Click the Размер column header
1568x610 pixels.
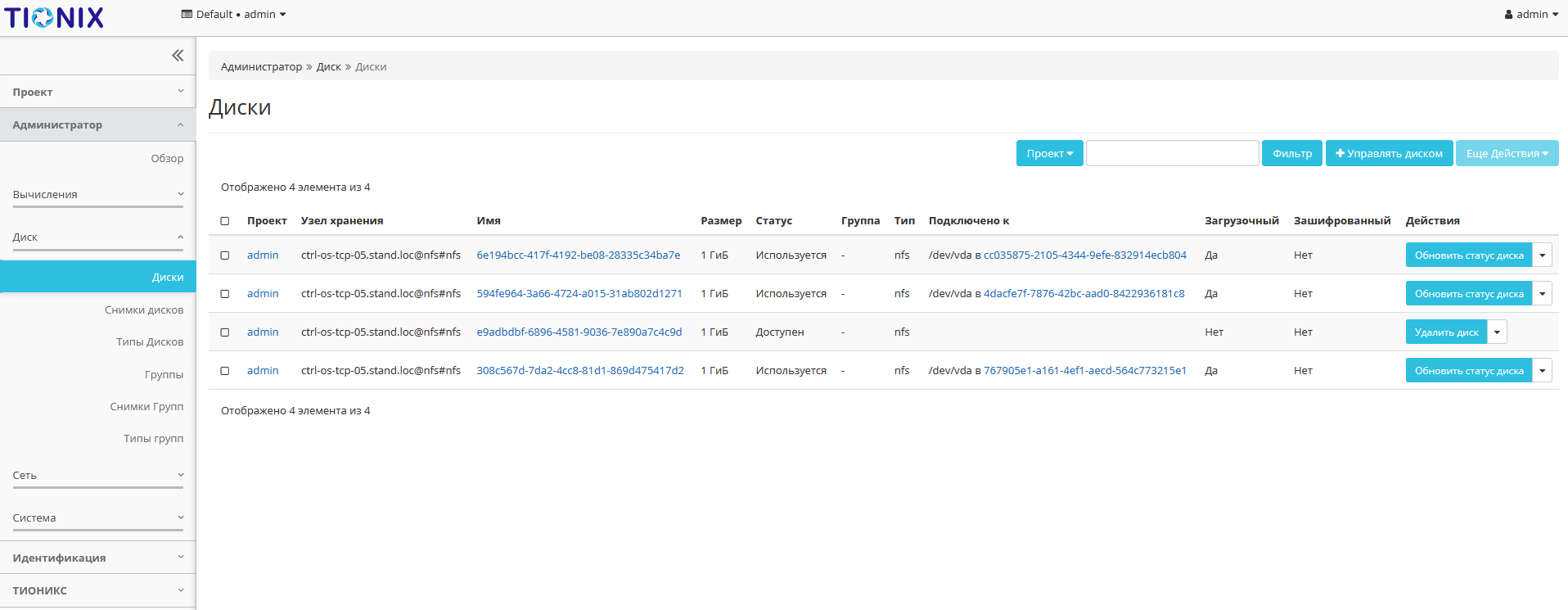coord(721,220)
